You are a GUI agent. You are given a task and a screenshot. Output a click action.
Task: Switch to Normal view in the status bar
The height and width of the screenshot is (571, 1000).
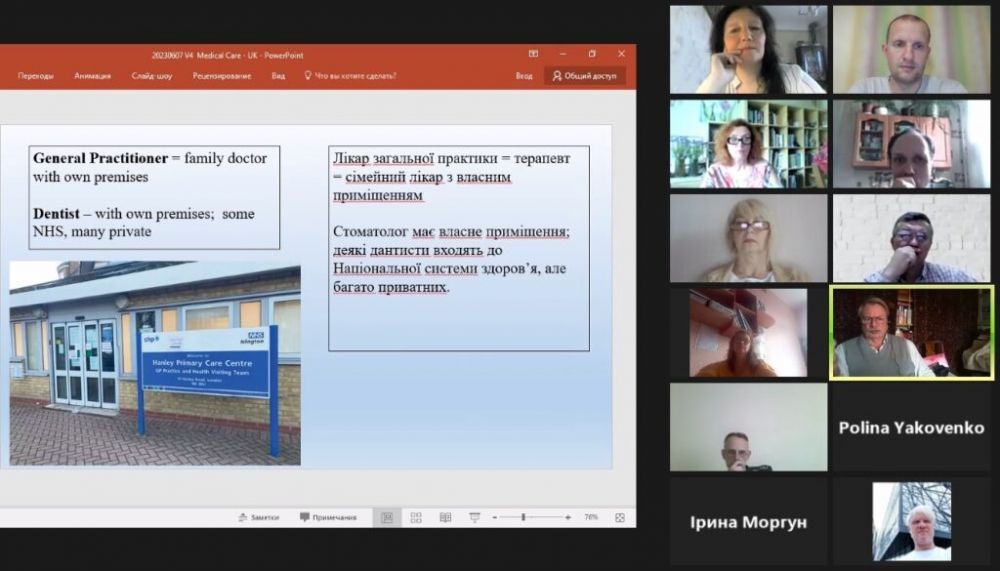[387, 517]
